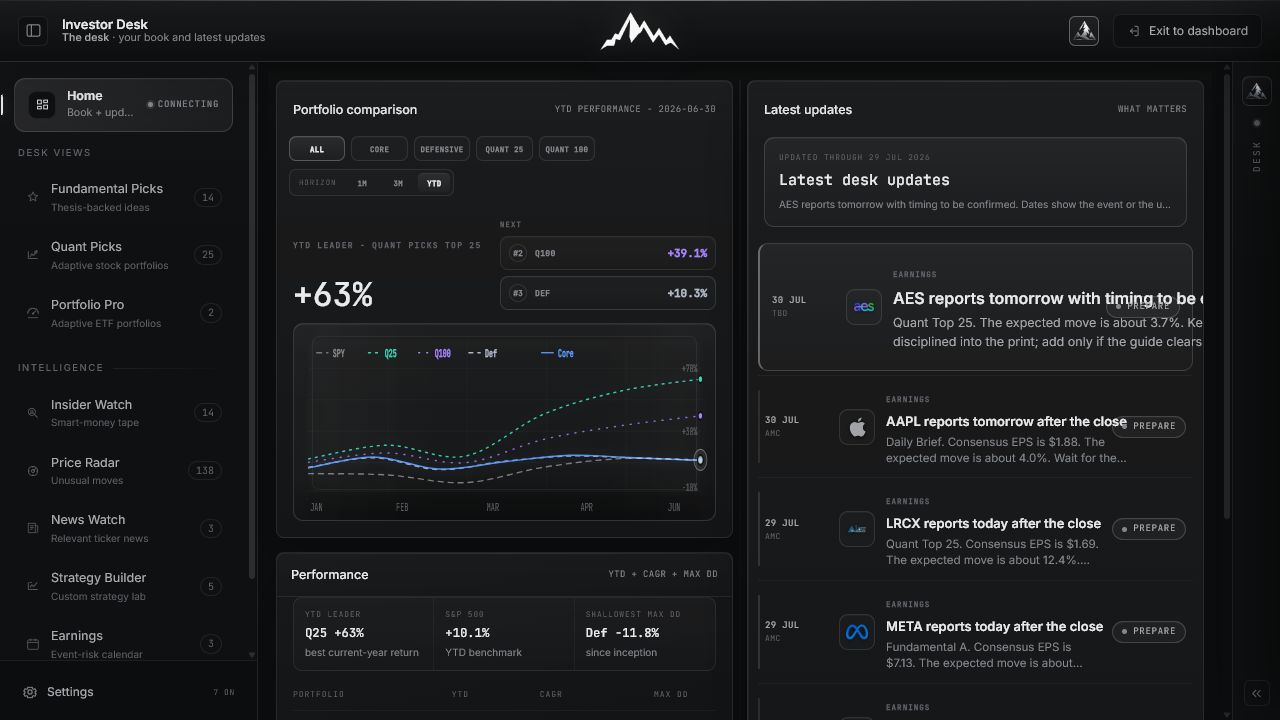Click the Meta company logo
This screenshot has width=1280, height=720.
point(857,632)
